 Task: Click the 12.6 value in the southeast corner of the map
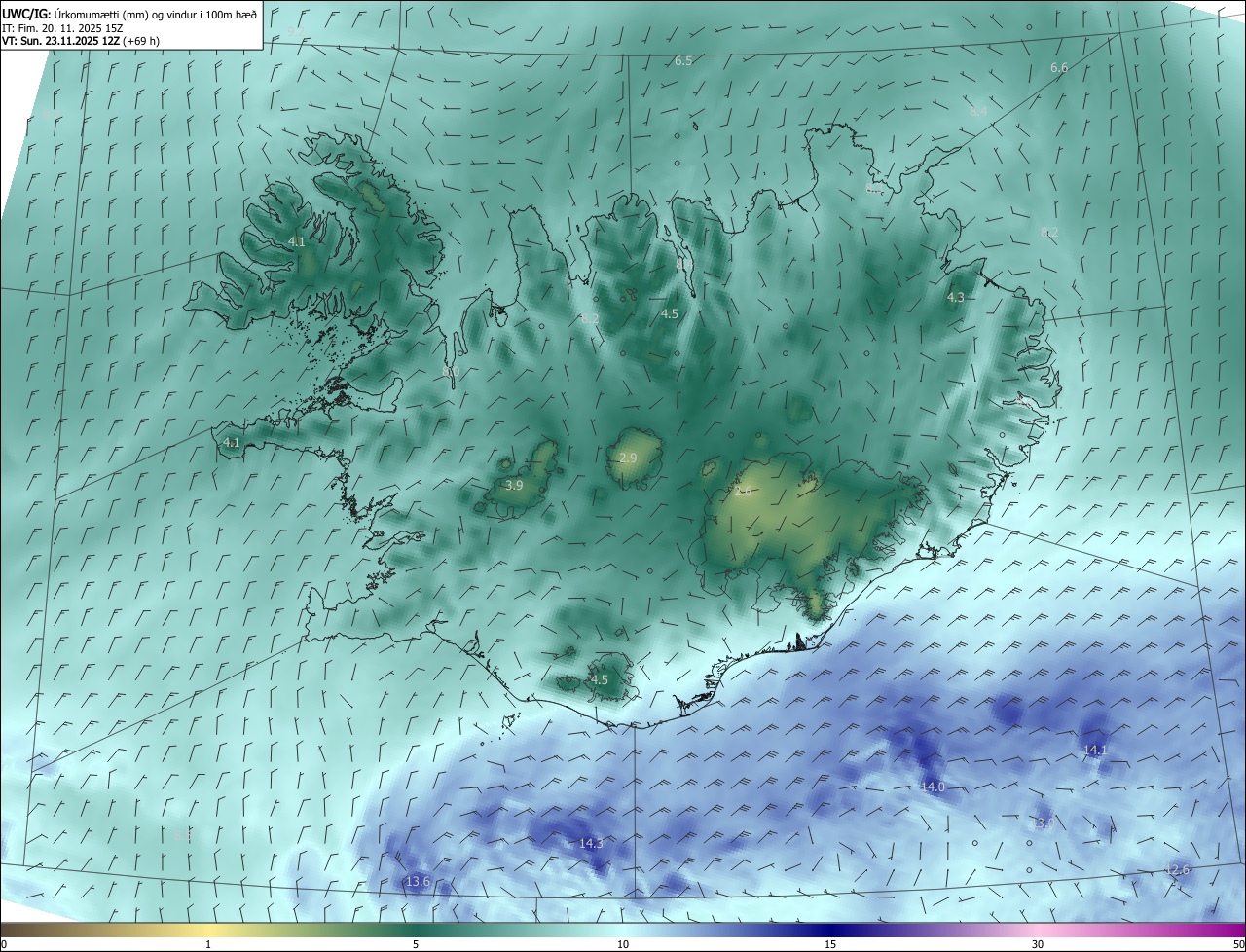[1178, 870]
